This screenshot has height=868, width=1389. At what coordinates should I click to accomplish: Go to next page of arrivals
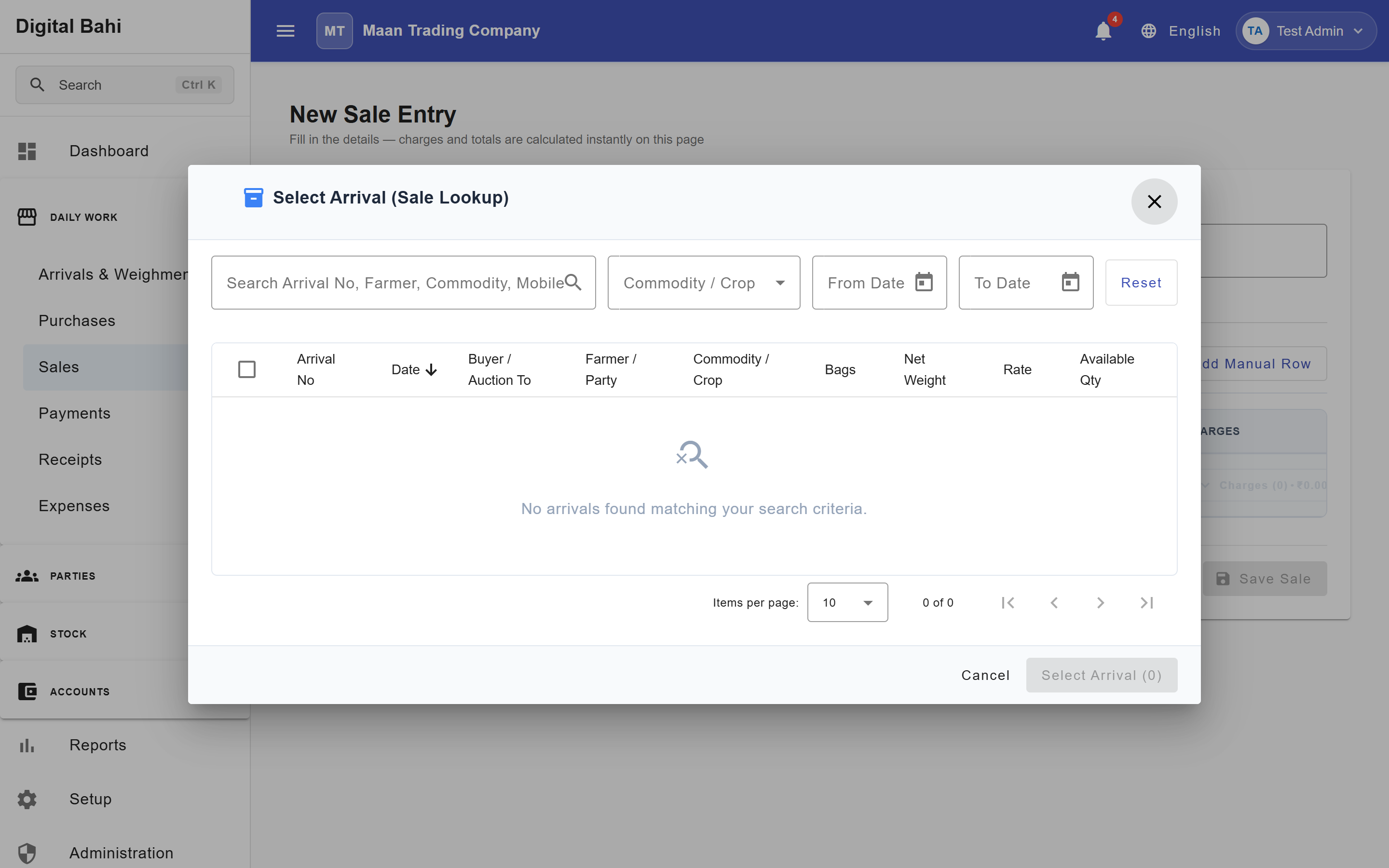pyautogui.click(x=1100, y=603)
